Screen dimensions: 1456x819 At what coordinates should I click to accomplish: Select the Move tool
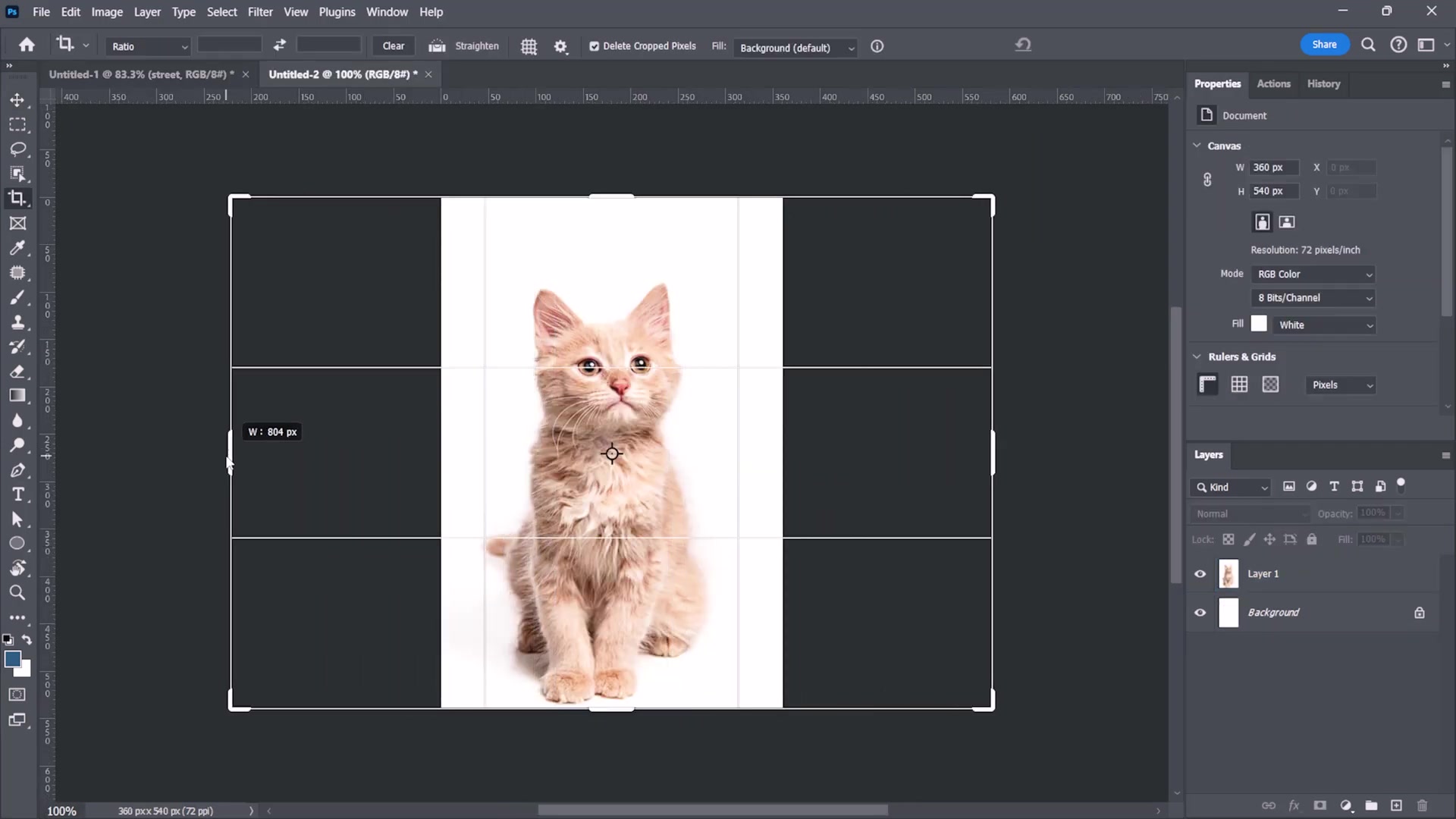click(x=17, y=100)
